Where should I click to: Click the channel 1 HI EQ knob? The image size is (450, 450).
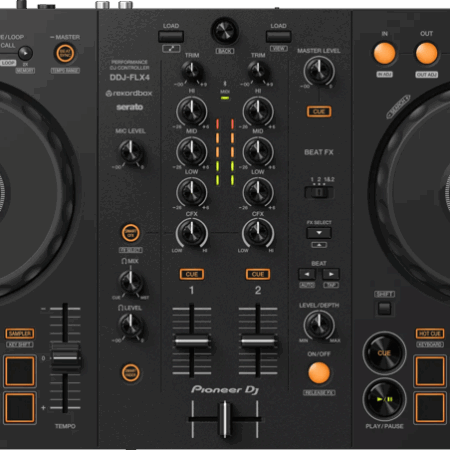(192, 111)
